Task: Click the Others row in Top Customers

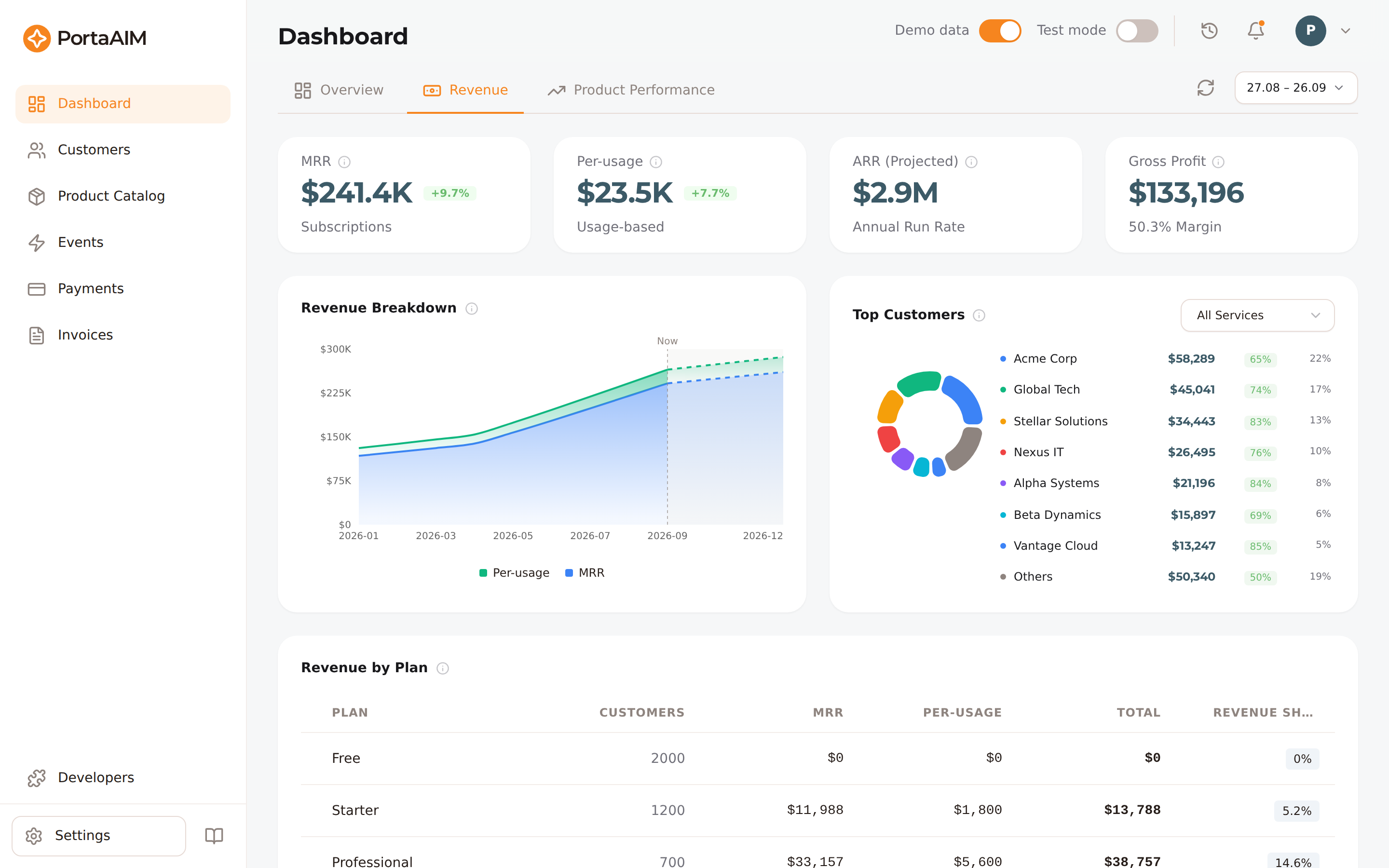Action: click(x=1165, y=577)
